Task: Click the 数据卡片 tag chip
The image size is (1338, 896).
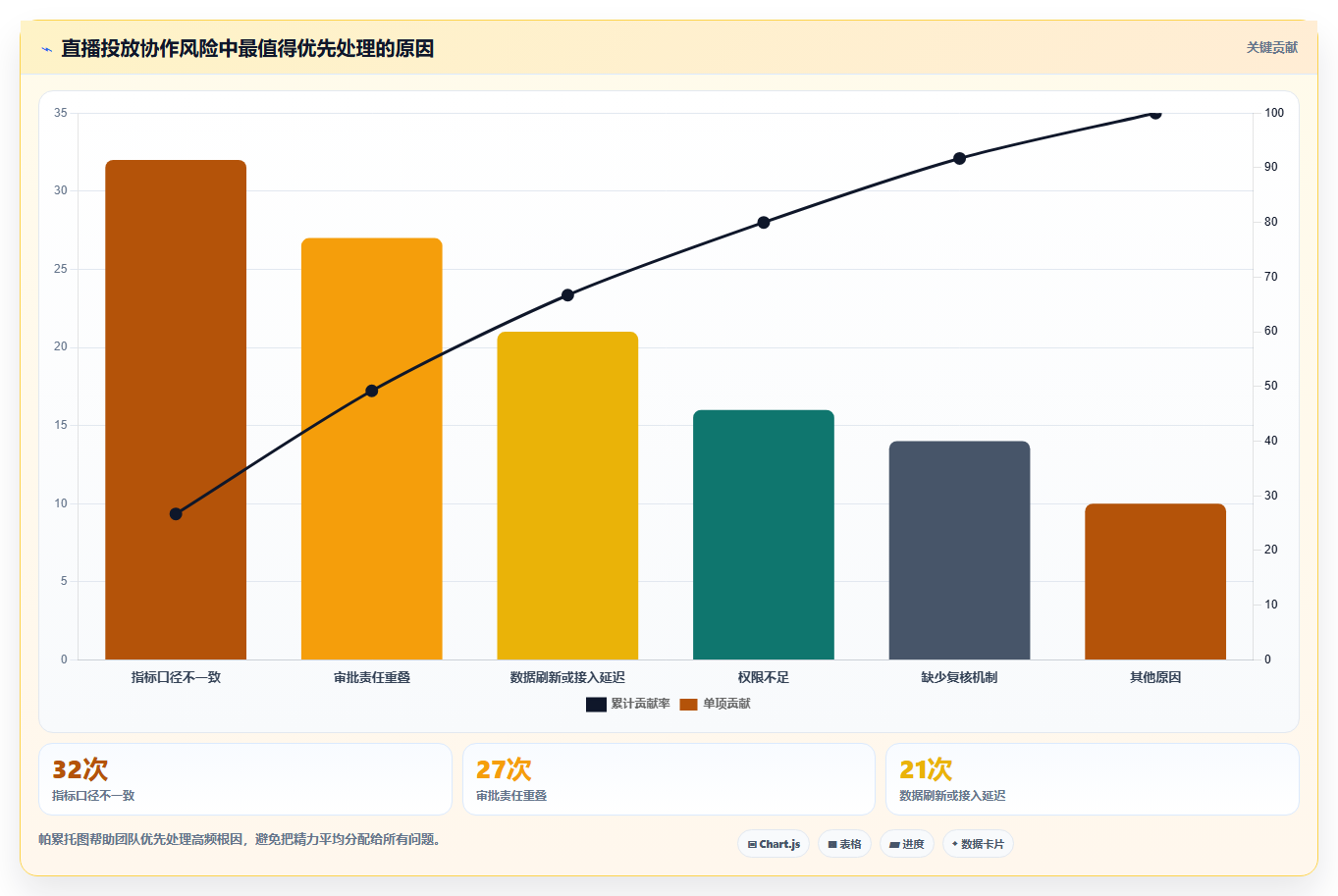Action: tap(978, 844)
